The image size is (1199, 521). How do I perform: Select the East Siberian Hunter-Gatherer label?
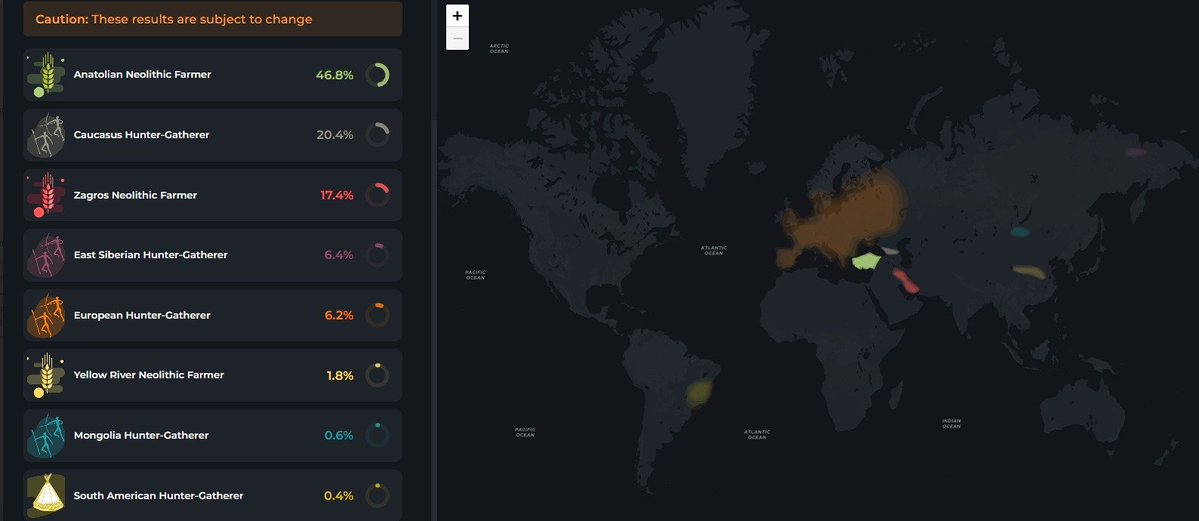pyautogui.click(x=151, y=255)
